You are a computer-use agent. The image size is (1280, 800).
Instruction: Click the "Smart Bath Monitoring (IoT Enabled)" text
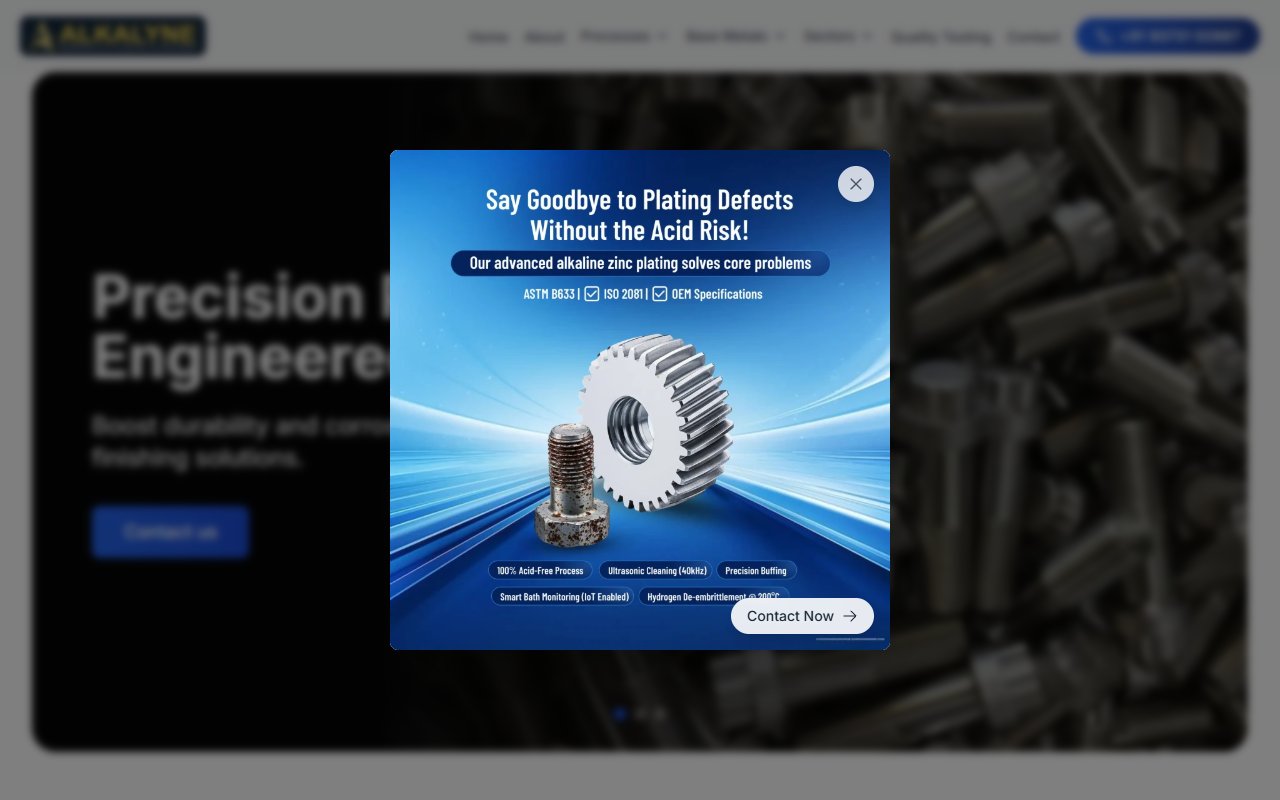point(564,597)
